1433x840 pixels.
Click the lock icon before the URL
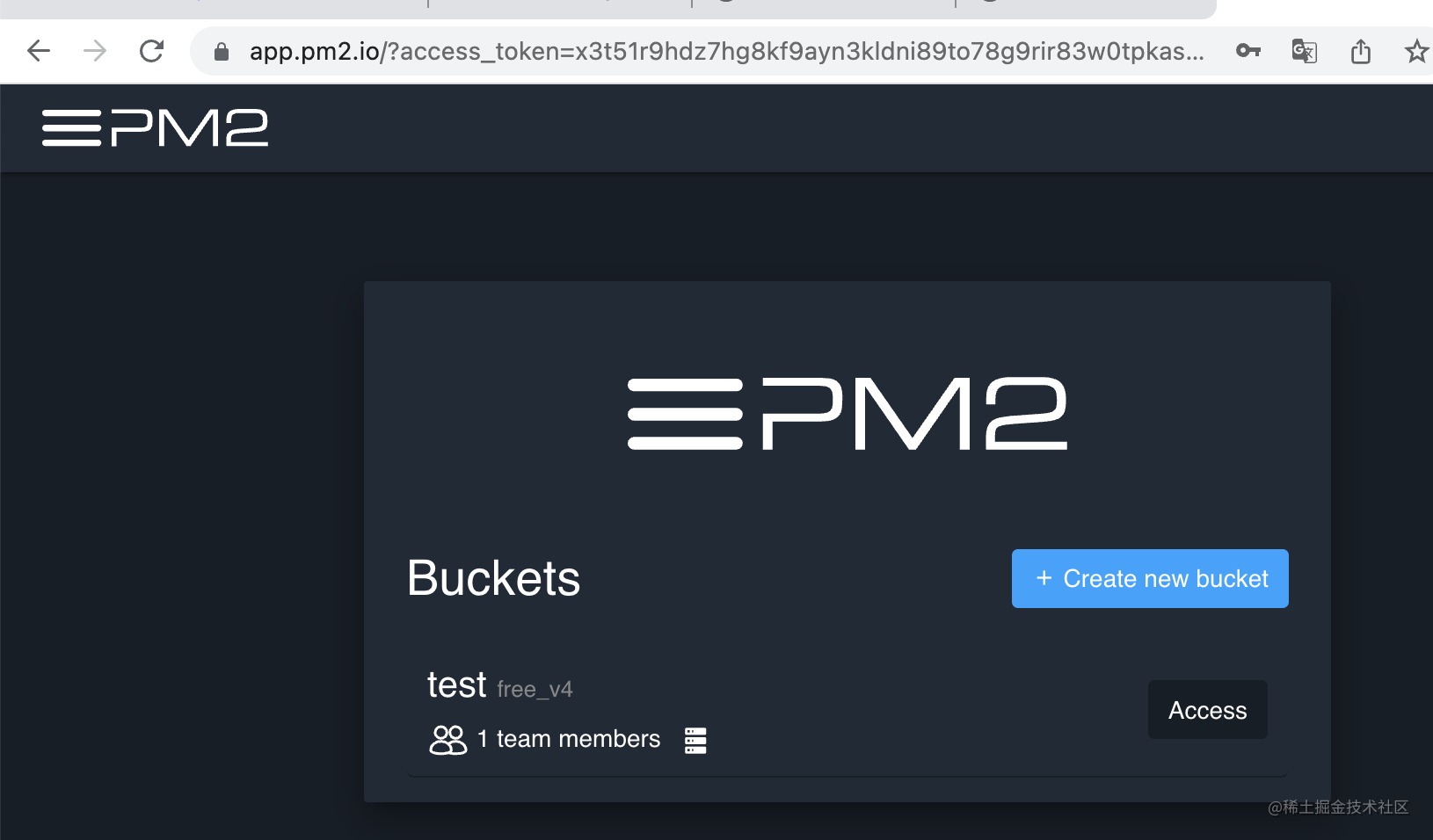point(221,51)
